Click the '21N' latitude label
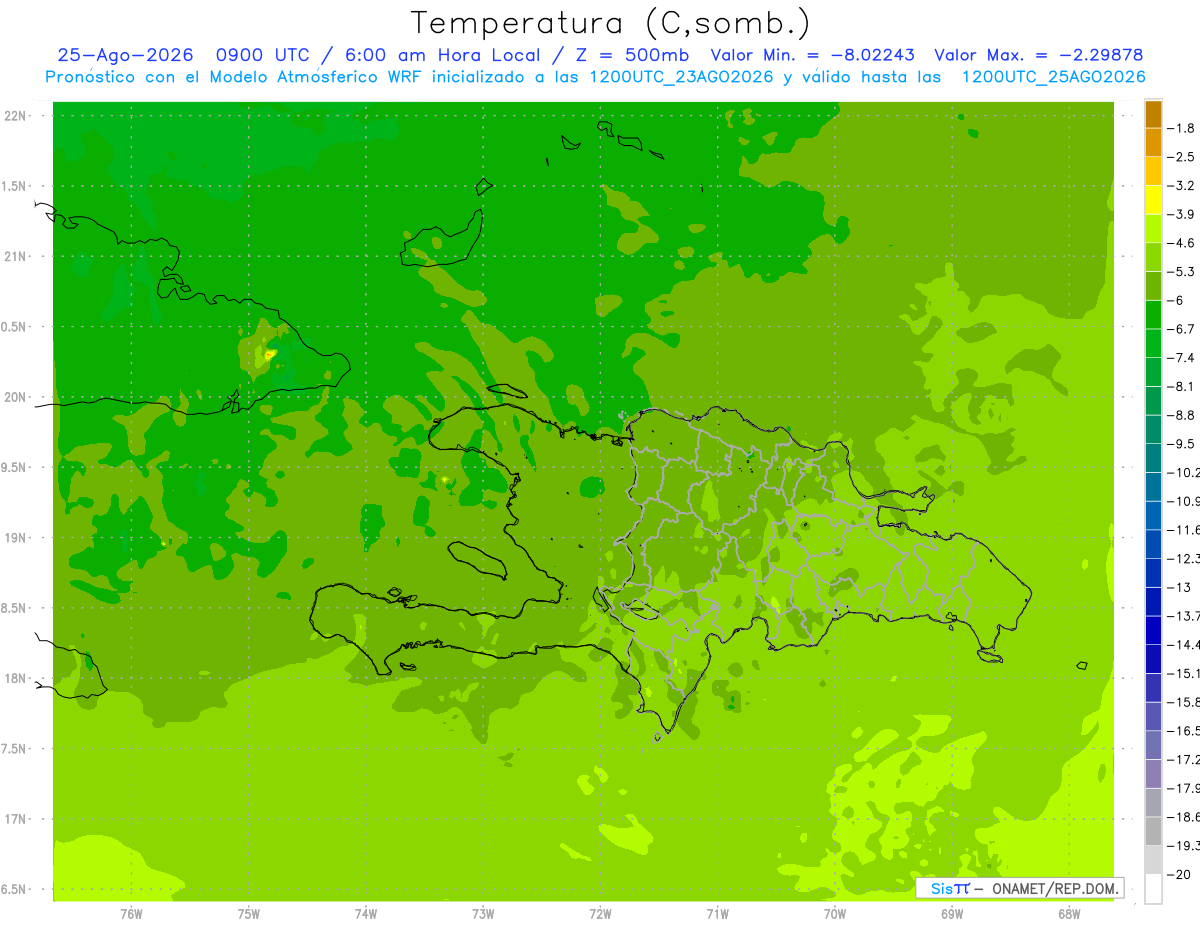The height and width of the screenshot is (927, 1200). 17,257
